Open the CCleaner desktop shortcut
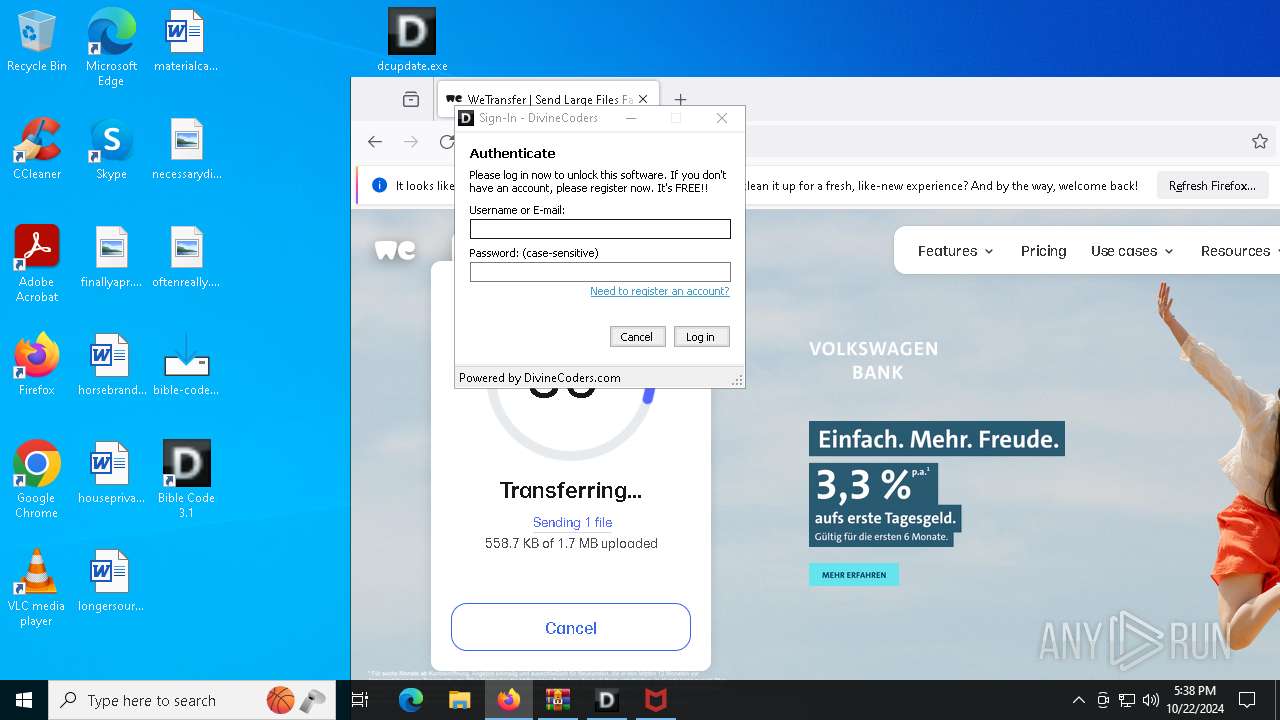This screenshot has width=1280, height=720. 37,150
